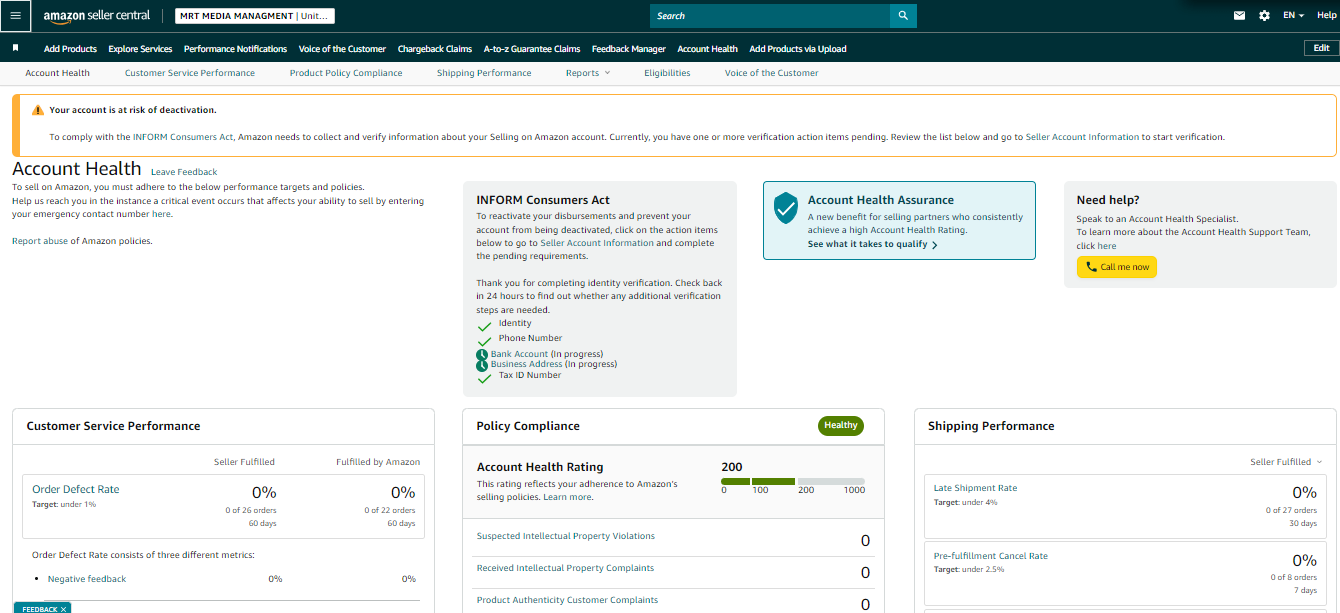Click the search magnifier button
Screen dimensions: 1340x613
point(903,16)
